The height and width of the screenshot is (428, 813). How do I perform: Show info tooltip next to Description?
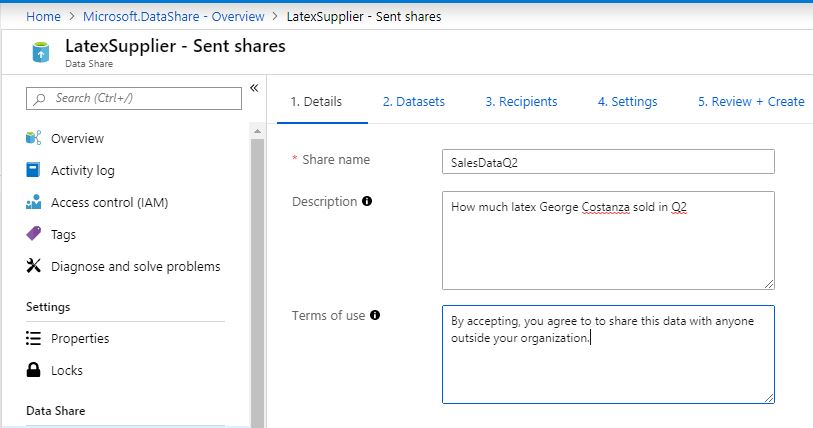click(367, 201)
